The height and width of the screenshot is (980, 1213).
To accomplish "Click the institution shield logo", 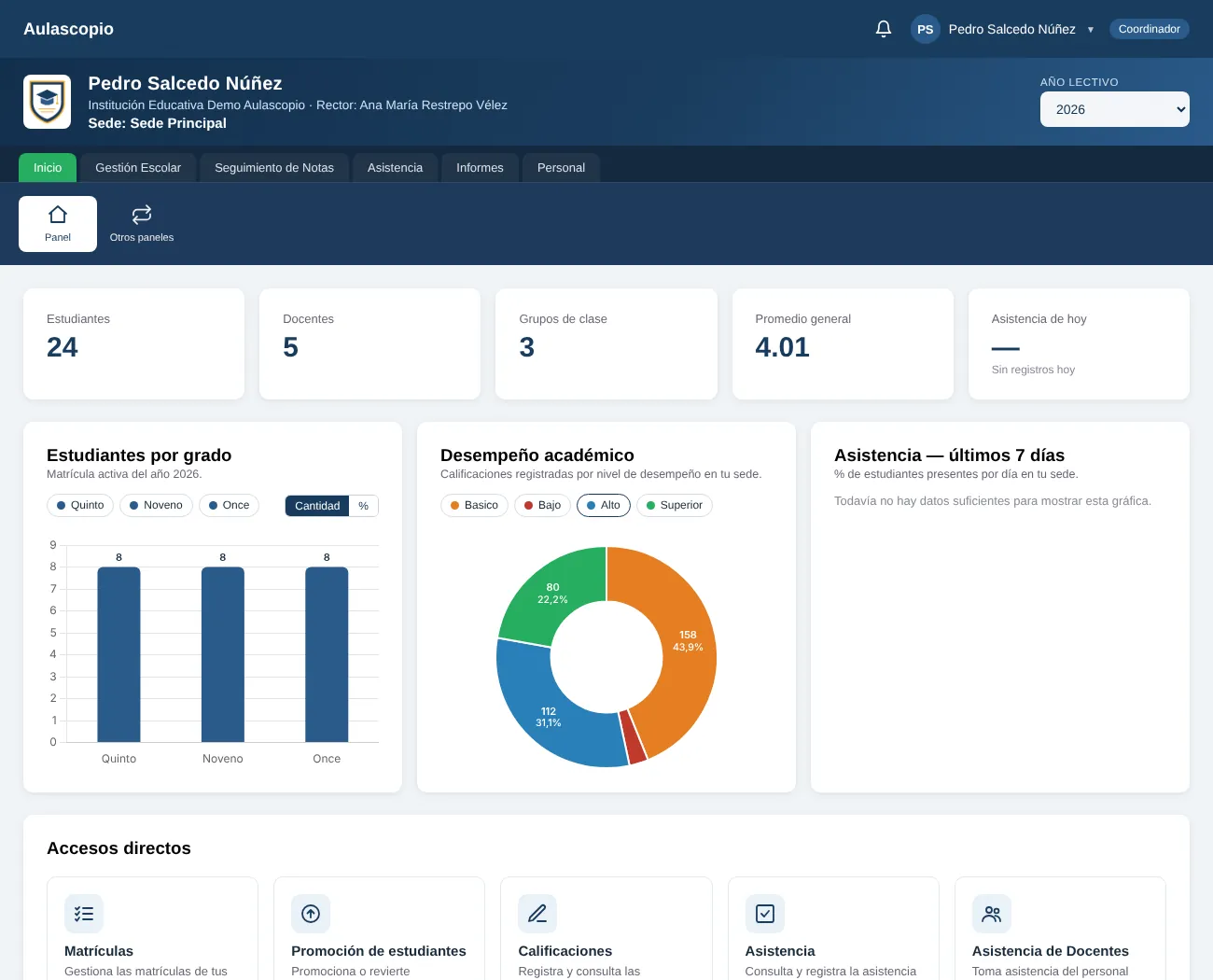I will tap(47, 102).
